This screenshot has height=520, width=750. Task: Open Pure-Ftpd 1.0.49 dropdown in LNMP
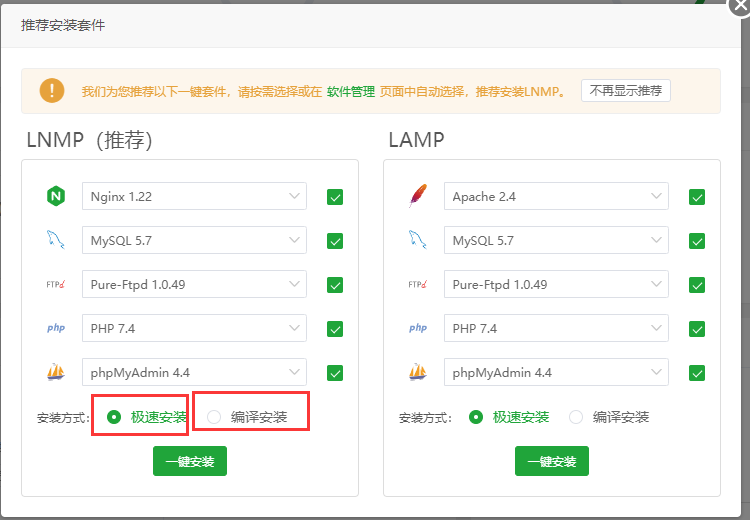[194, 284]
